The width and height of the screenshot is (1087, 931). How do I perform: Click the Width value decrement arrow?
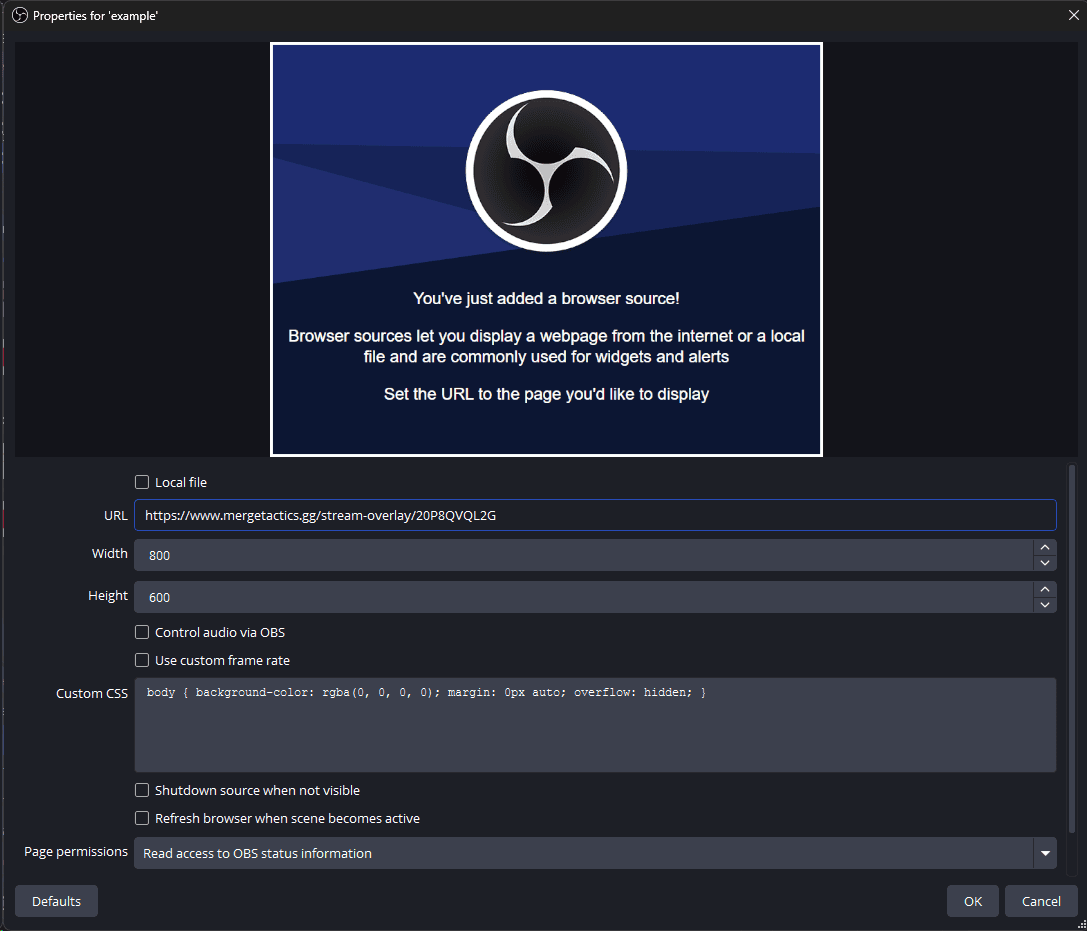[1045, 563]
